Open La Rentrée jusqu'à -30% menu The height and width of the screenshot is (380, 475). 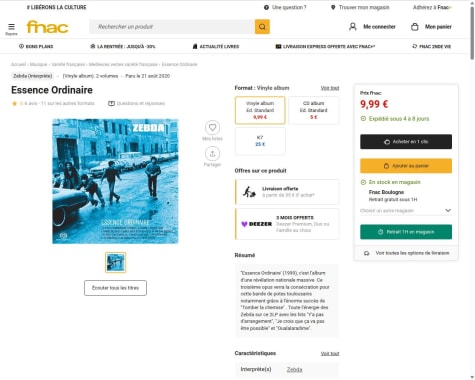point(123,46)
